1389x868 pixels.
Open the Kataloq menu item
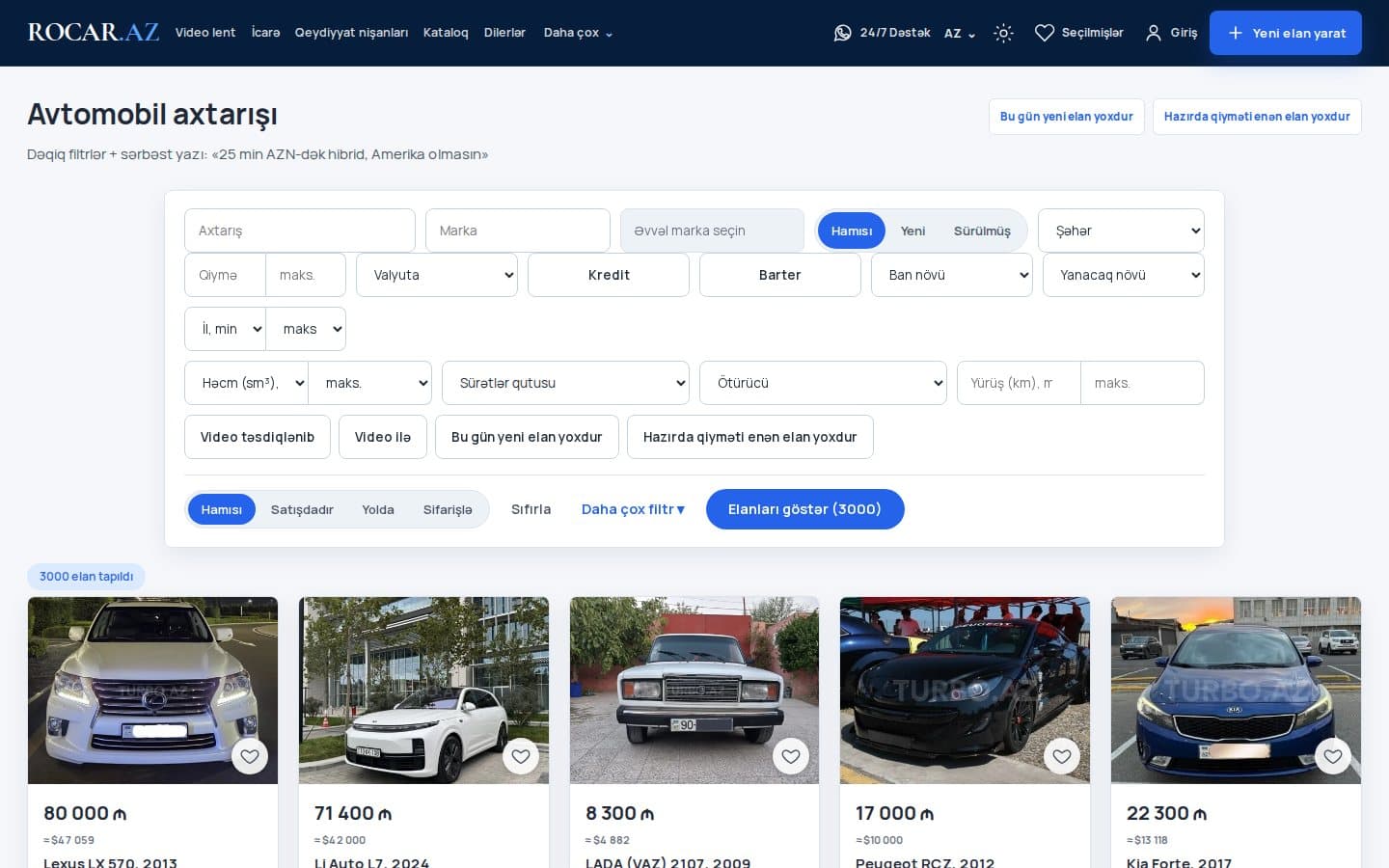(x=446, y=33)
